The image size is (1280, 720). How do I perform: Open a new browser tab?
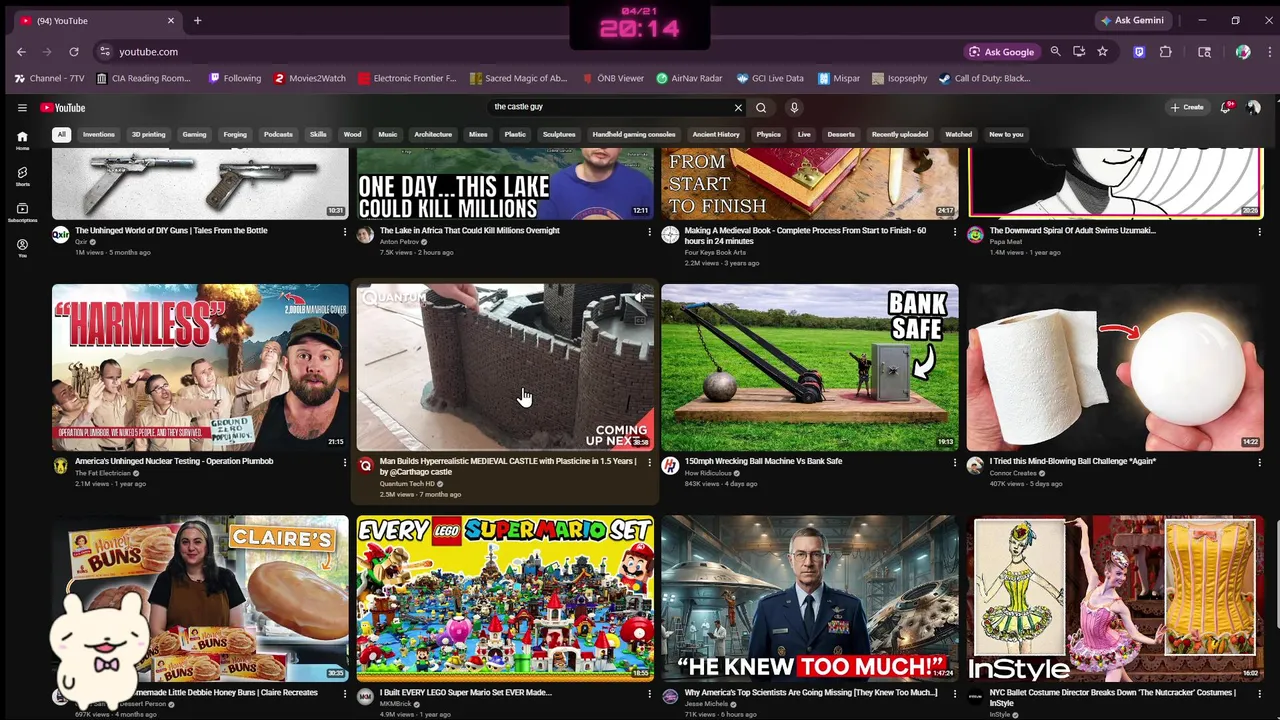pos(197,20)
